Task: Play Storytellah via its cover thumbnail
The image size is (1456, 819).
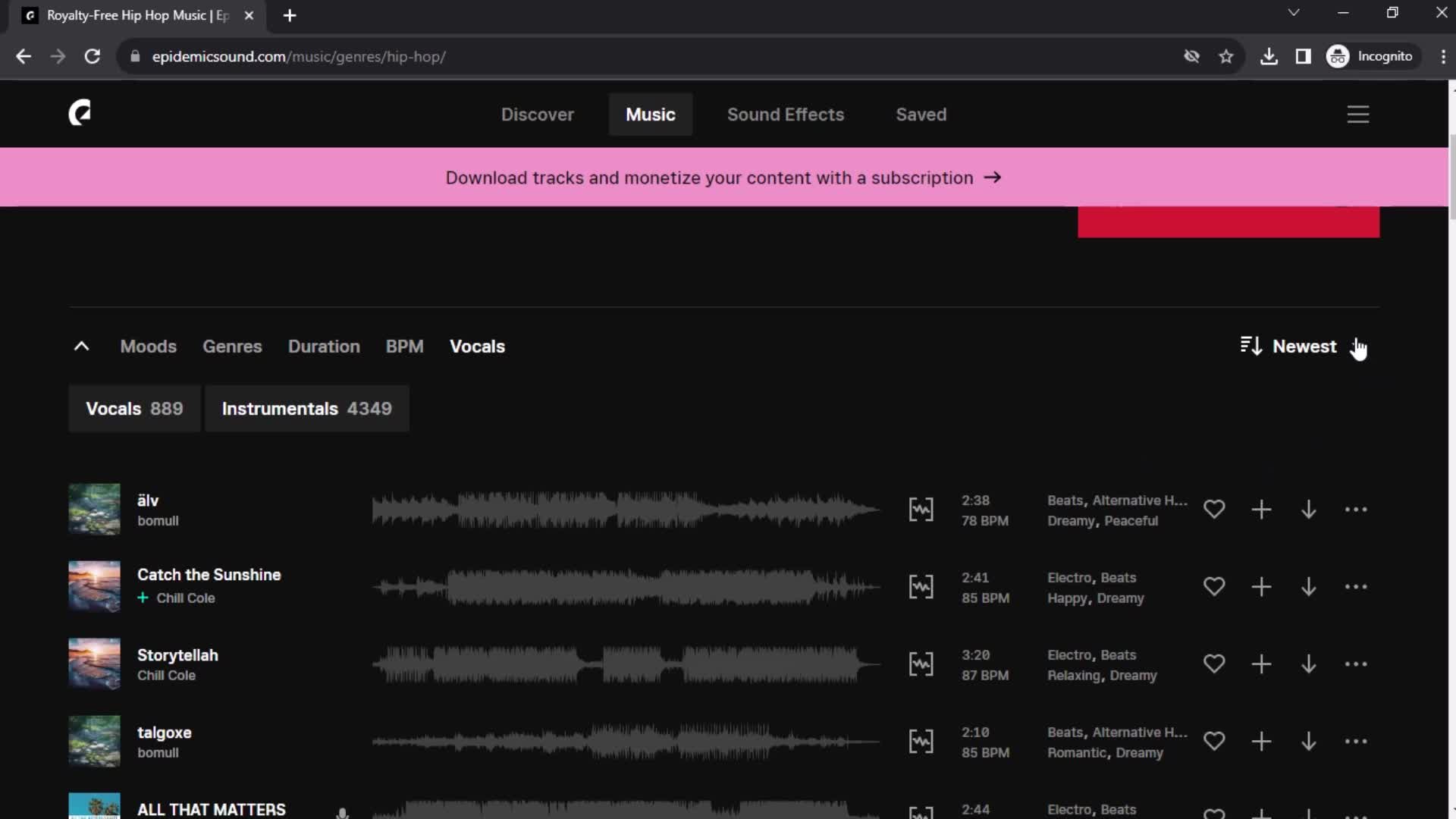Action: pos(94,664)
